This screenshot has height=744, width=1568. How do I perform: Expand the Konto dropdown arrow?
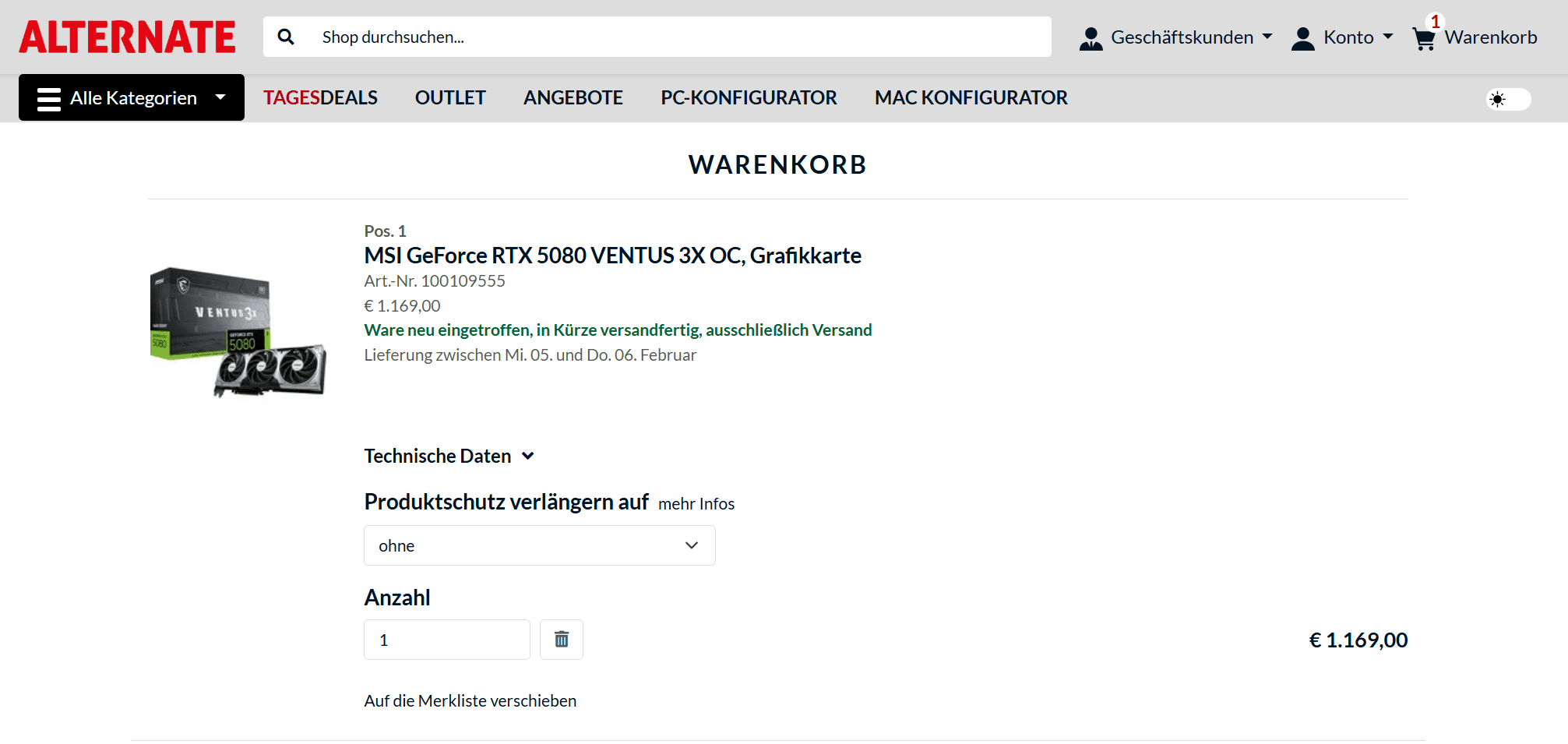click(x=1388, y=37)
